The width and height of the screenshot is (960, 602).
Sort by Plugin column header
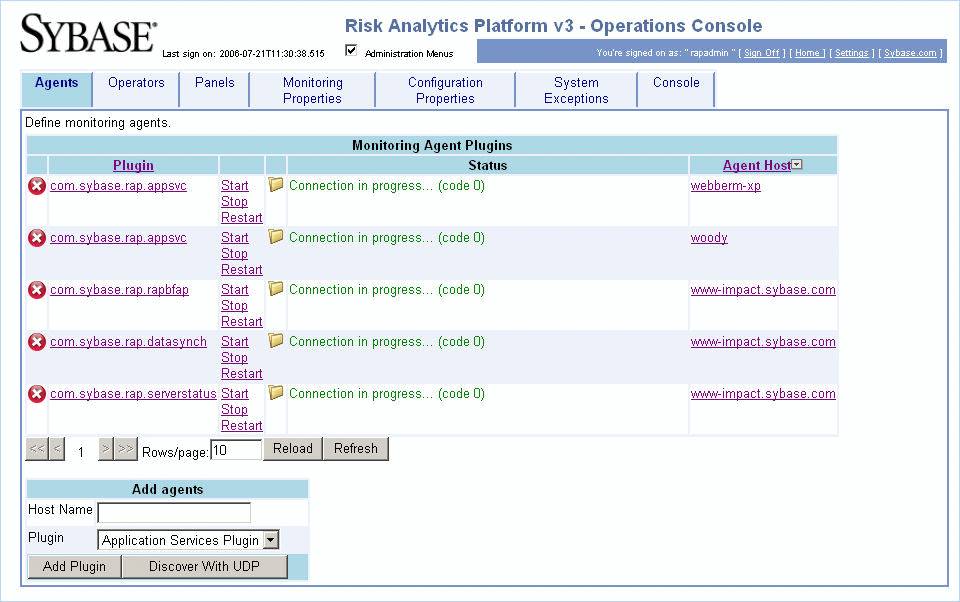[x=133, y=165]
